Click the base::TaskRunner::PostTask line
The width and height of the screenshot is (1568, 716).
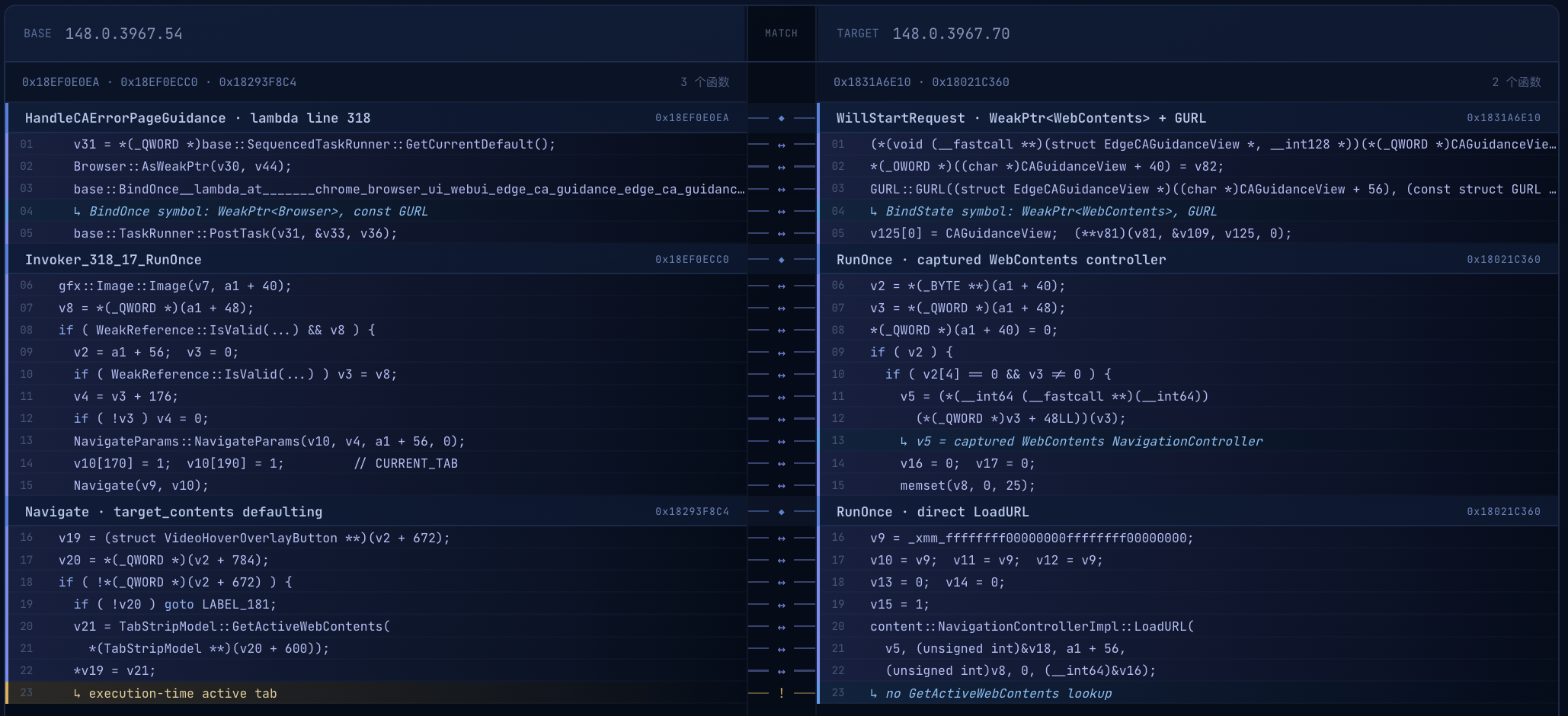pos(376,233)
